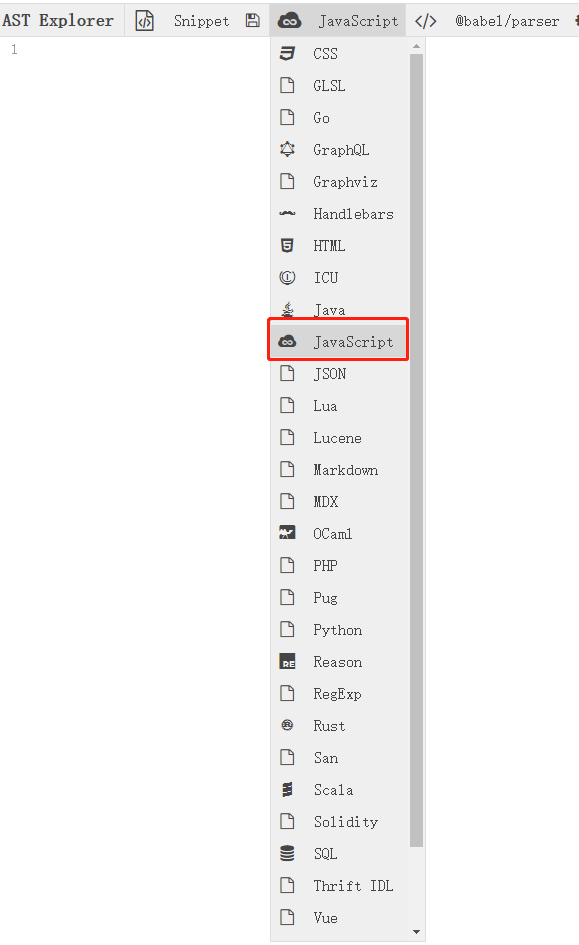Click the scrollbar down arrow in list

[x=416, y=932]
